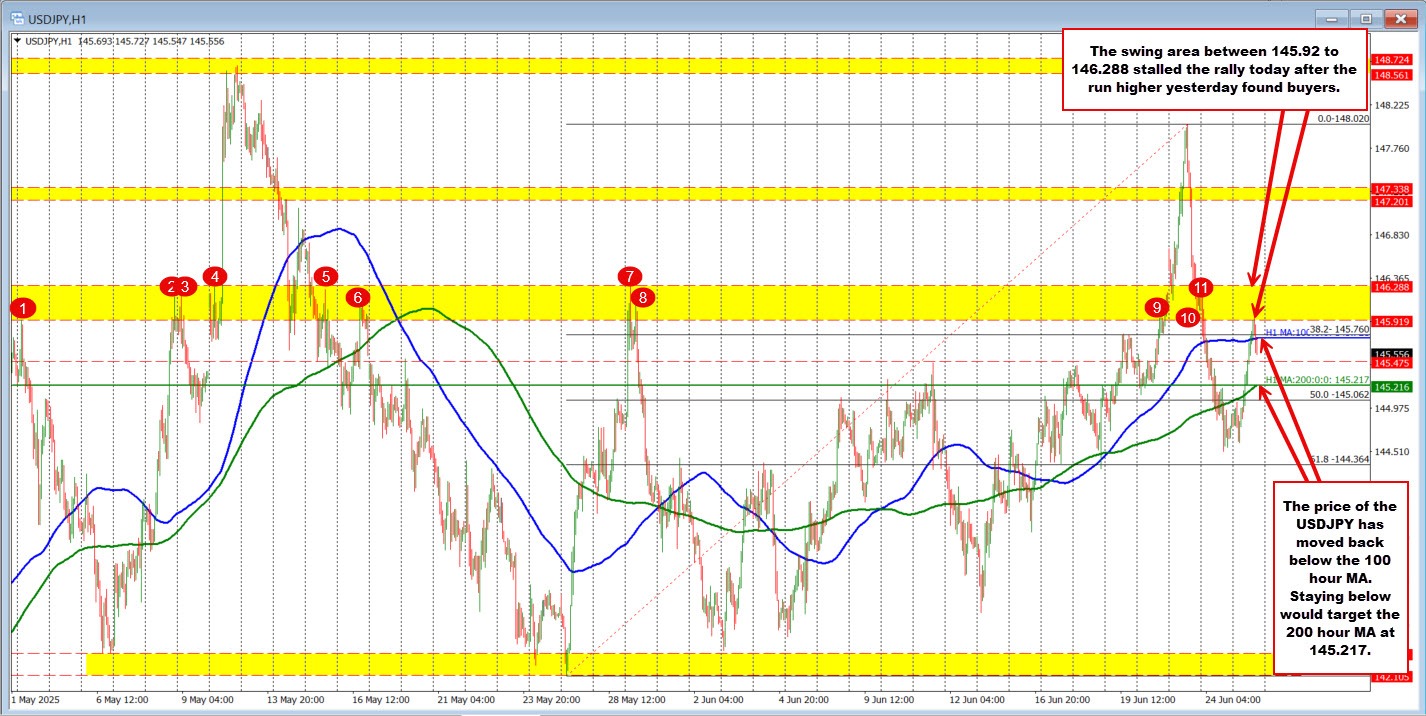Click red marker 9 on the June 19 rally

point(1158,309)
